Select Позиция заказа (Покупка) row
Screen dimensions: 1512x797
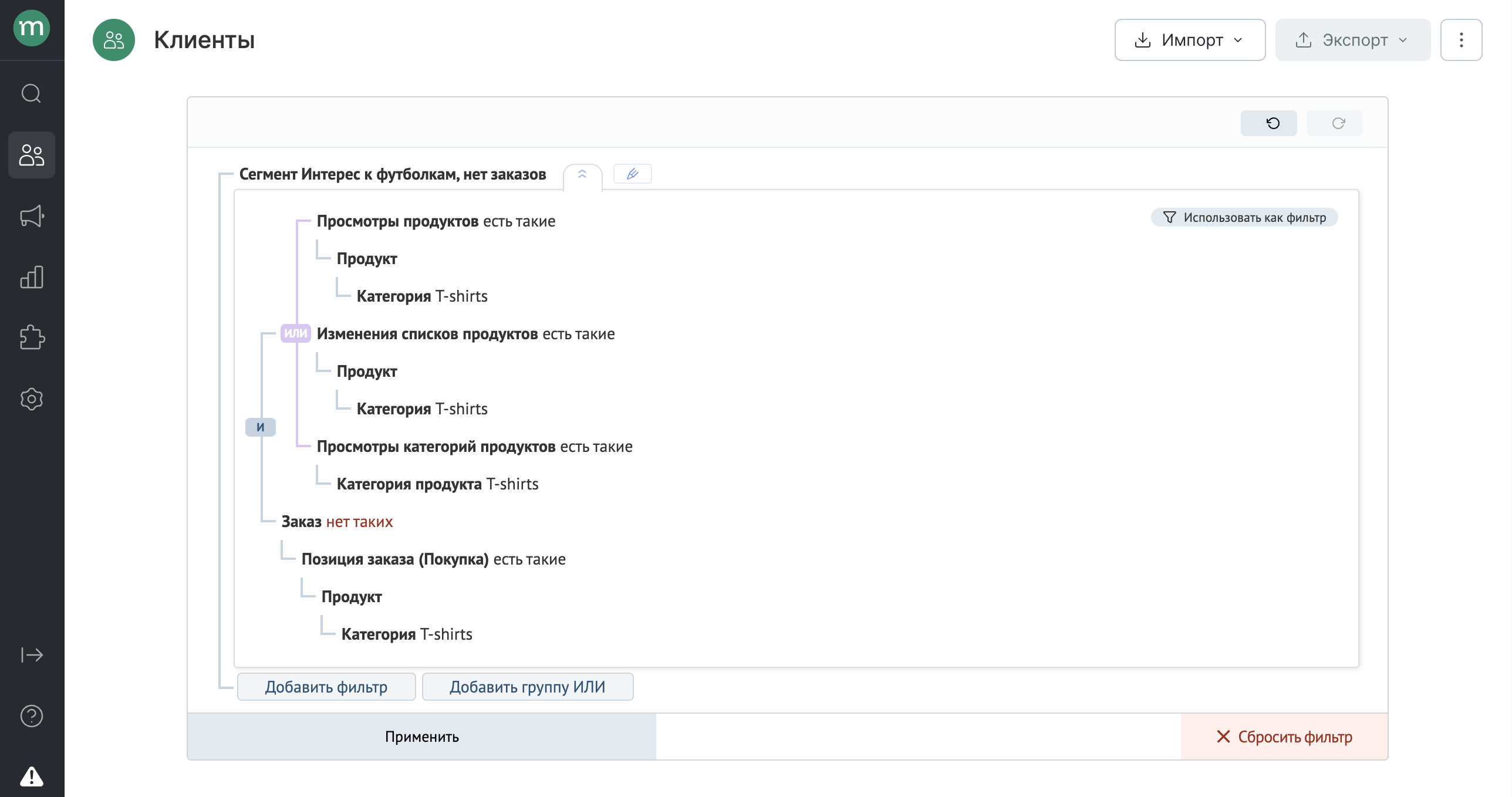pos(434,559)
